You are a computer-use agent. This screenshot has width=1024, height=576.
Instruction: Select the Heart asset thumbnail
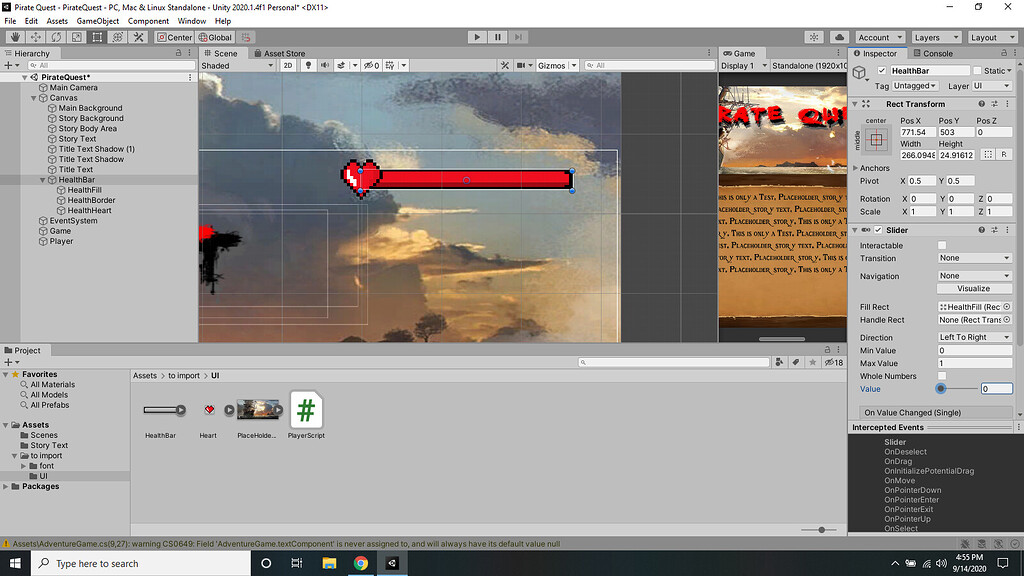207,409
